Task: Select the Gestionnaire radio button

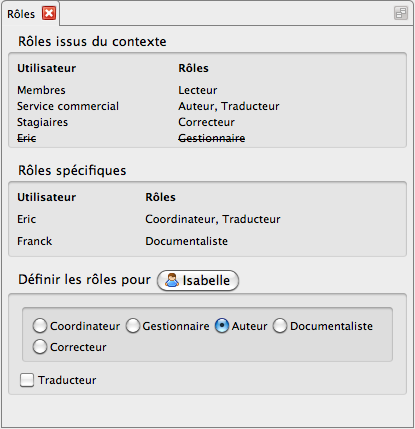Action: click(133, 326)
